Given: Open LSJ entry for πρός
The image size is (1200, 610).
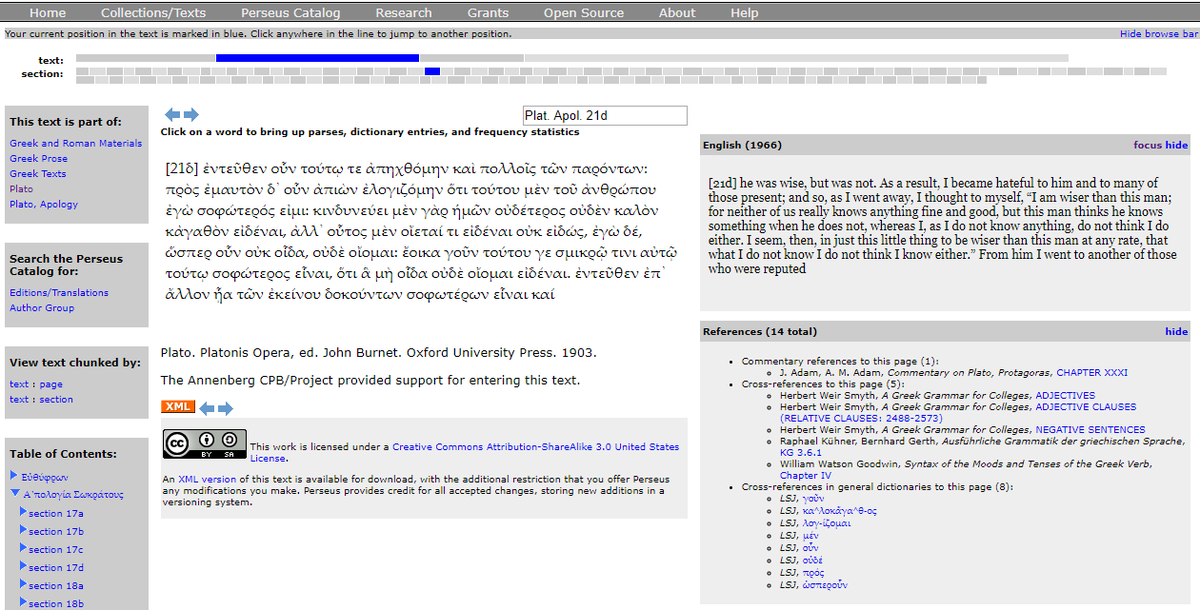Looking at the screenshot, I should point(813,573).
